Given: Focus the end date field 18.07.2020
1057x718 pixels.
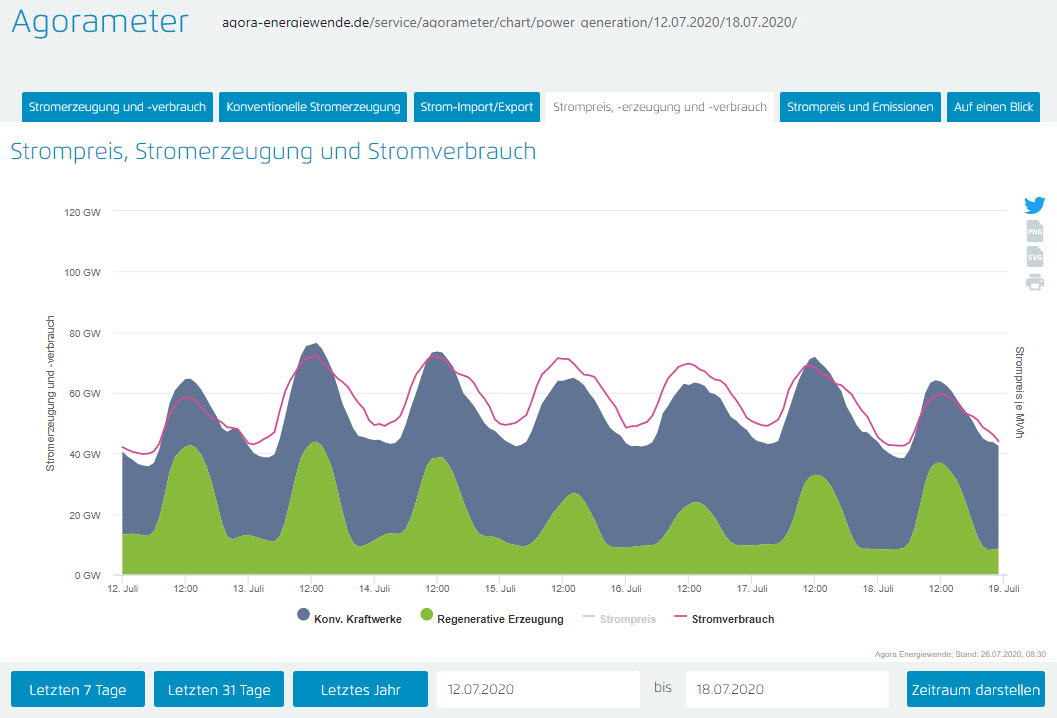Looking at the screenshot, I should (x=787, y=690).
